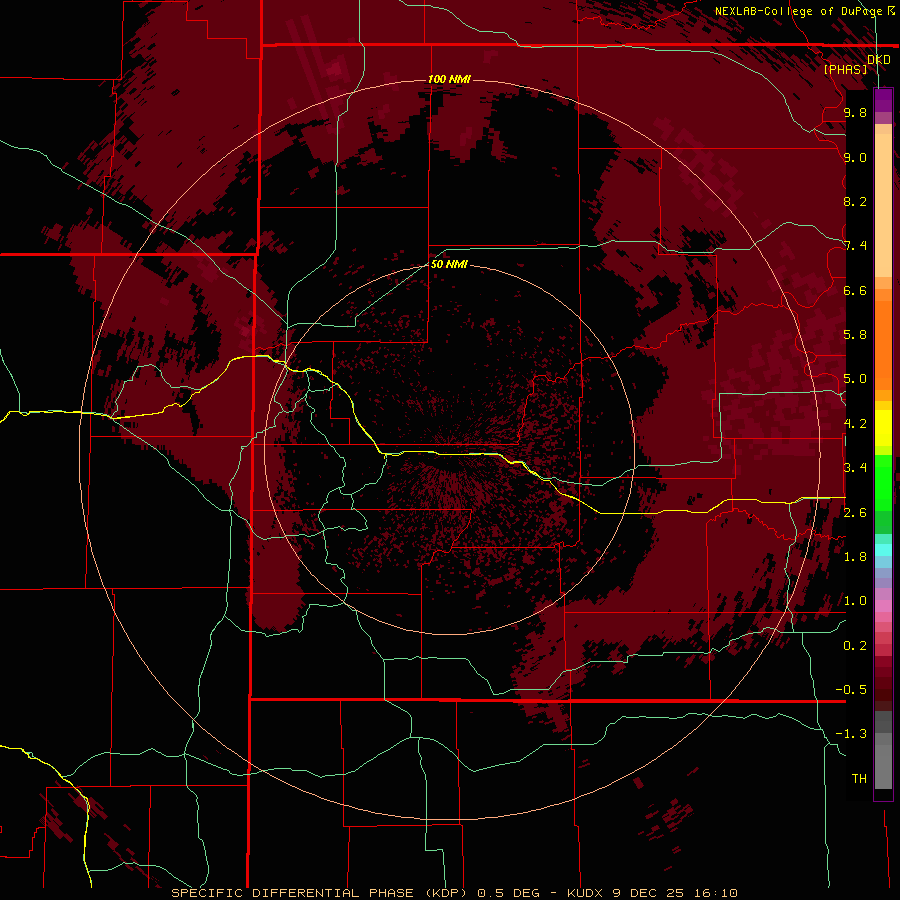Screen dimensions: 900x900
Task: Click the NEXLAB-College of DuPage credit text
Action: click(798, 11)
